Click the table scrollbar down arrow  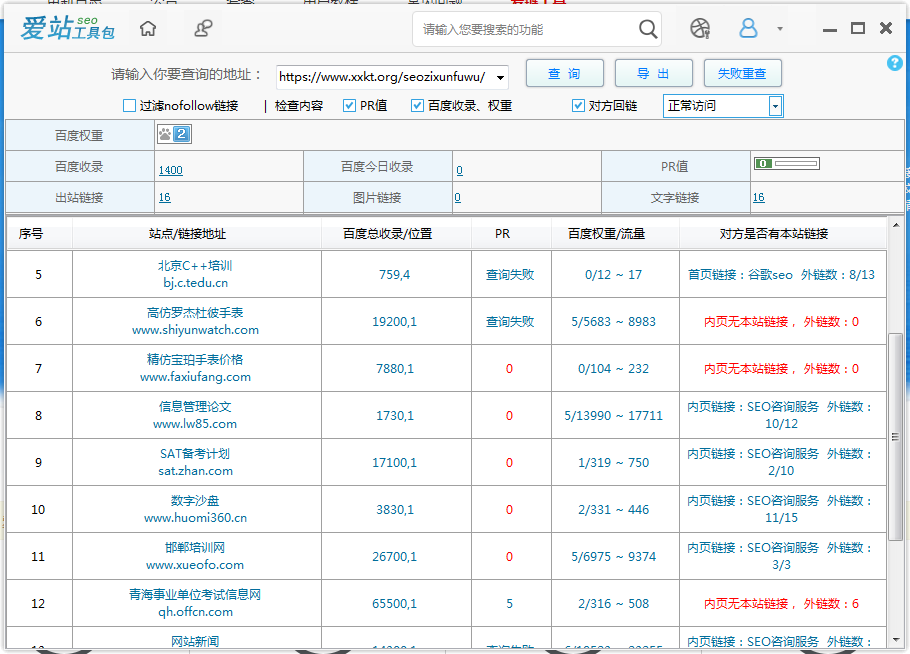(x=895, y=639)
